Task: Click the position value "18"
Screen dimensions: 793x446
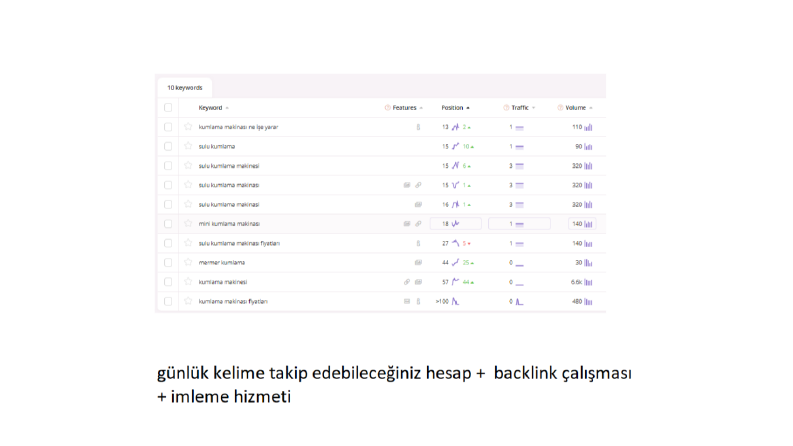Action: [445, 224]
